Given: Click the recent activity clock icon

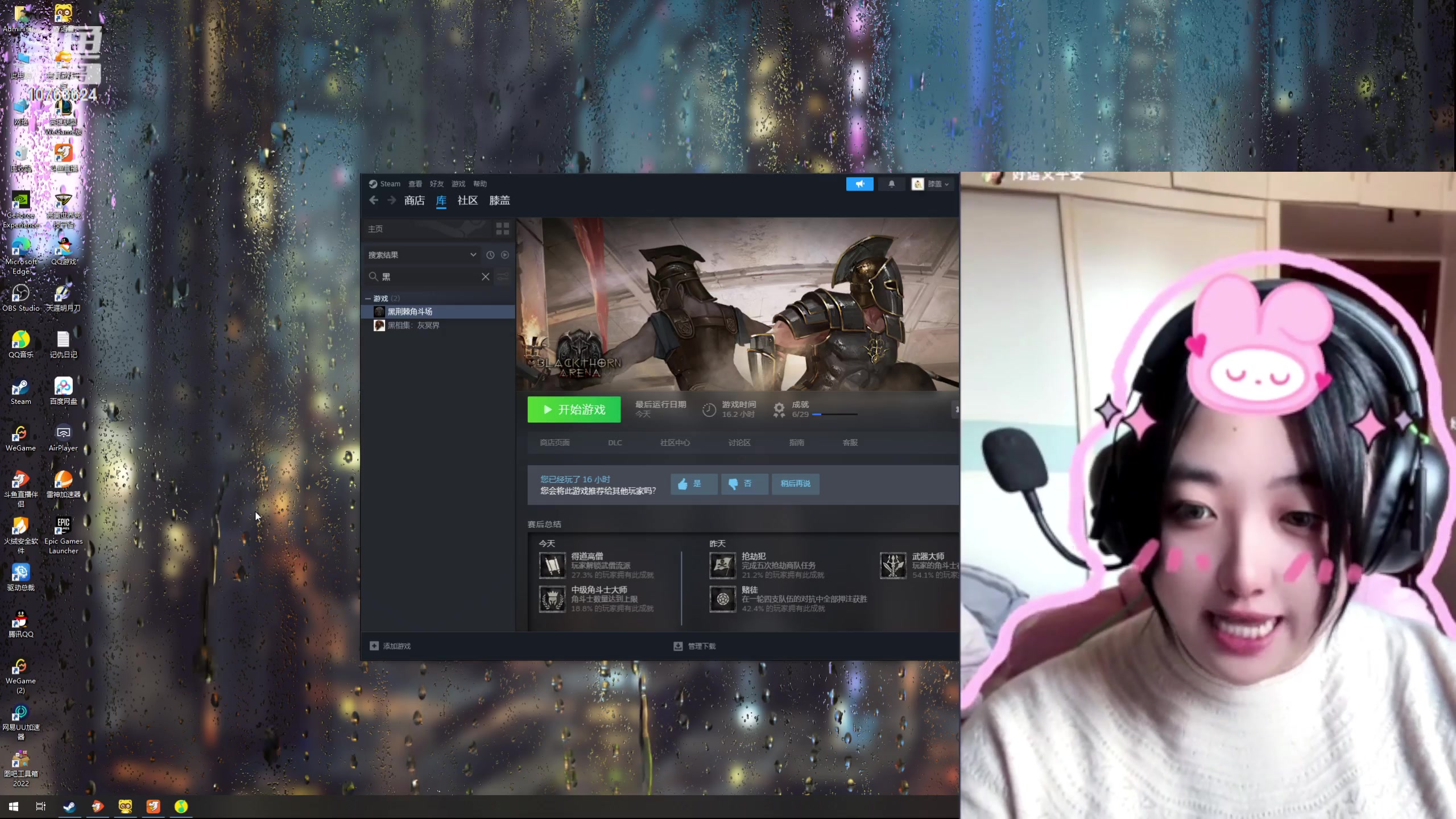Looking at the screenshot, I should pyautogui.click(x=490, y=255).
